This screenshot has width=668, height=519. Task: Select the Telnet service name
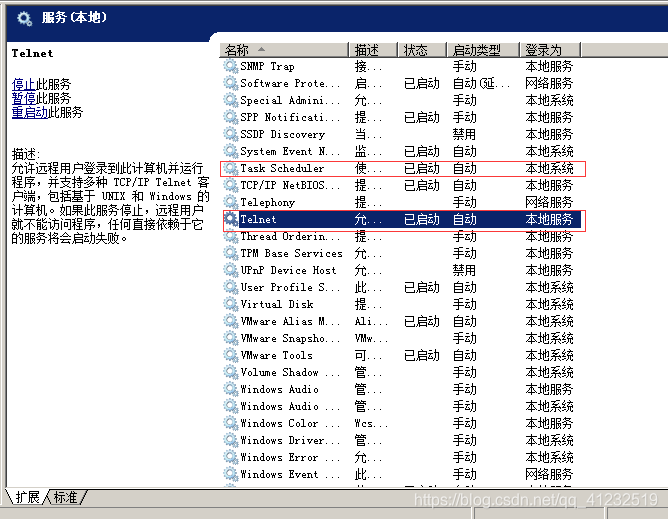tap(258, 219)
